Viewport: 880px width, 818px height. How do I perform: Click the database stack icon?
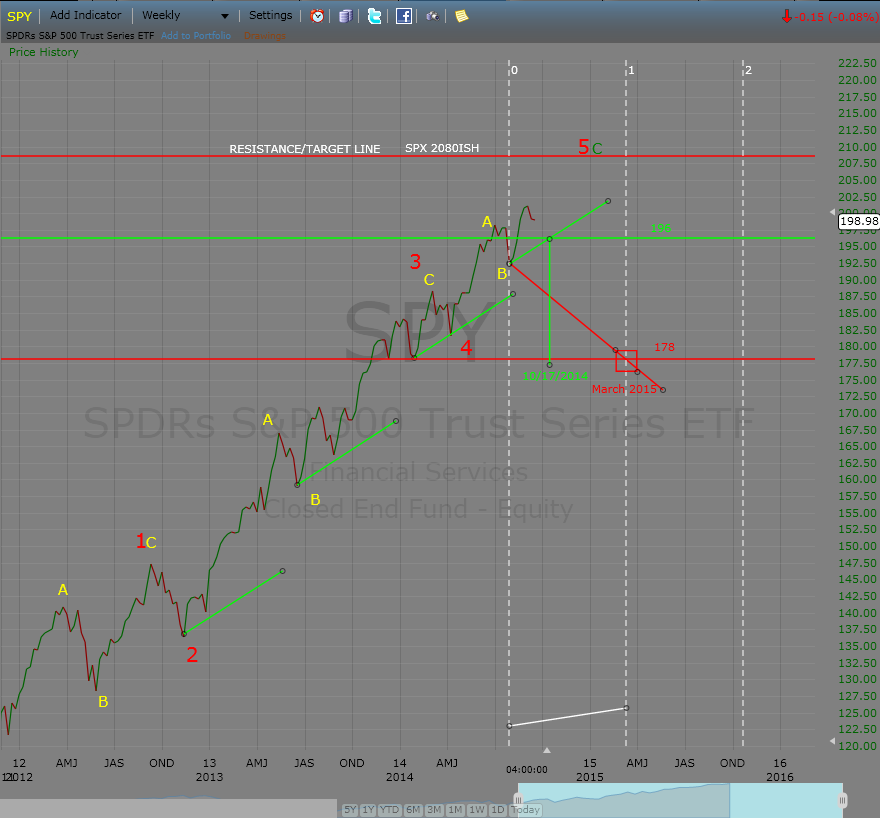click(346, 16)
